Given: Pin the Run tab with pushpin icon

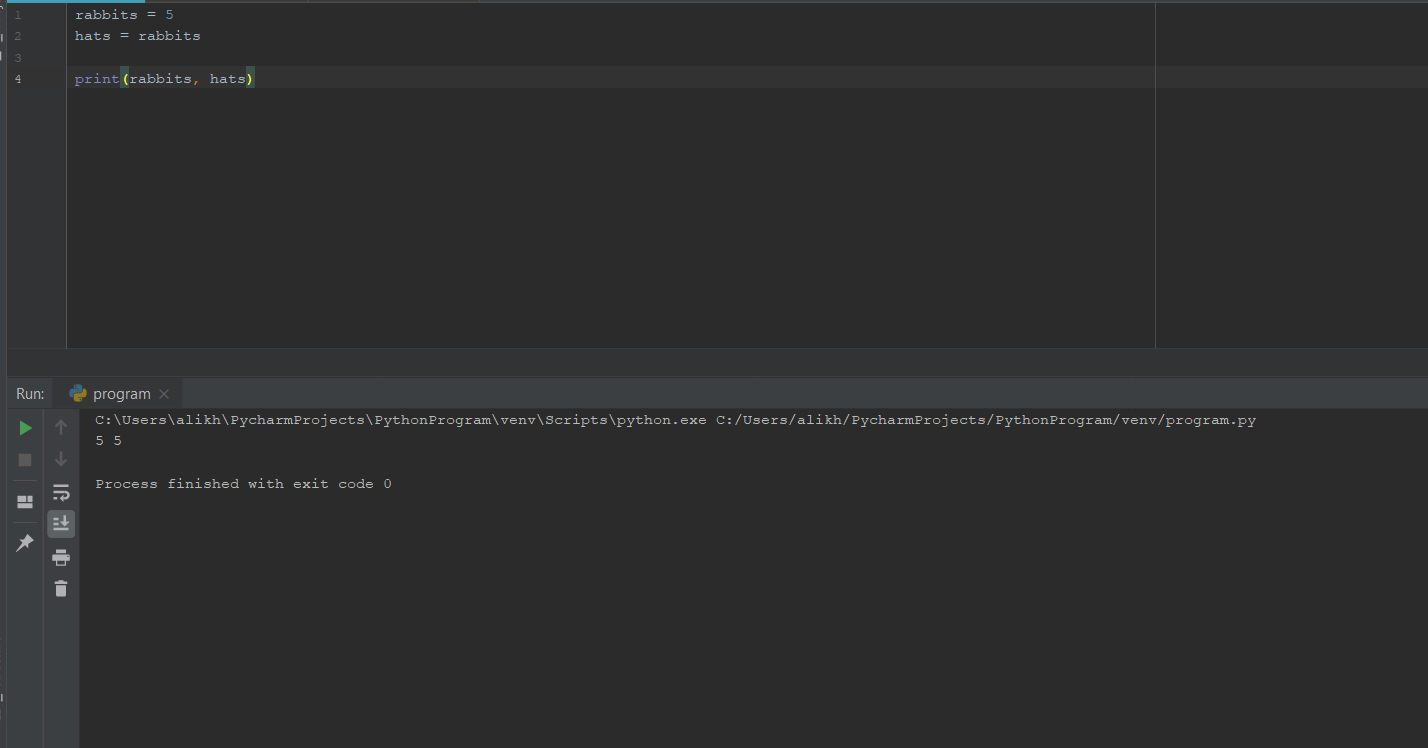Looking at the screenshot, I should pyautogui.click(x=25, y=543).
